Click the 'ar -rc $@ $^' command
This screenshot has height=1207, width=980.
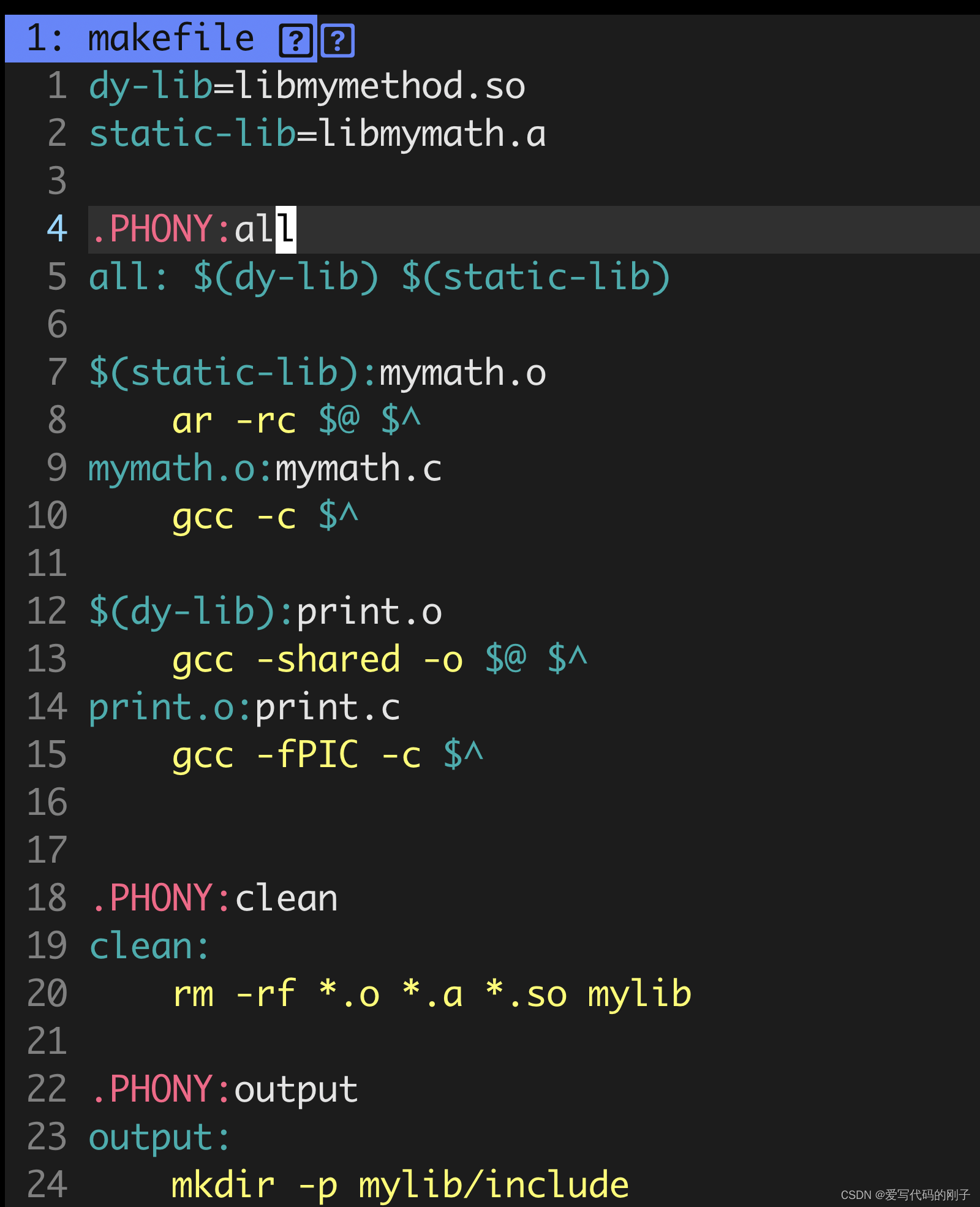pyautogui.click(x=296, y=420)
